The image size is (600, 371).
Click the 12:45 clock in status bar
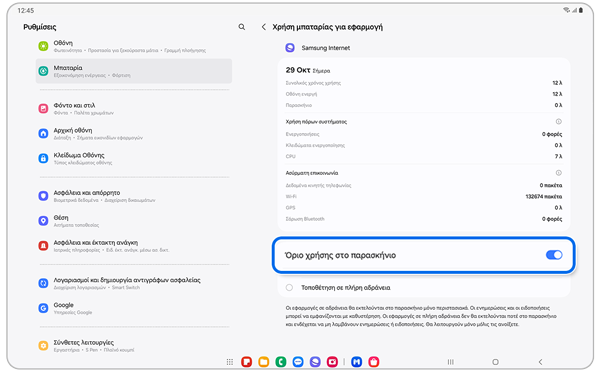pyautogui.click(x=26, y=10)
